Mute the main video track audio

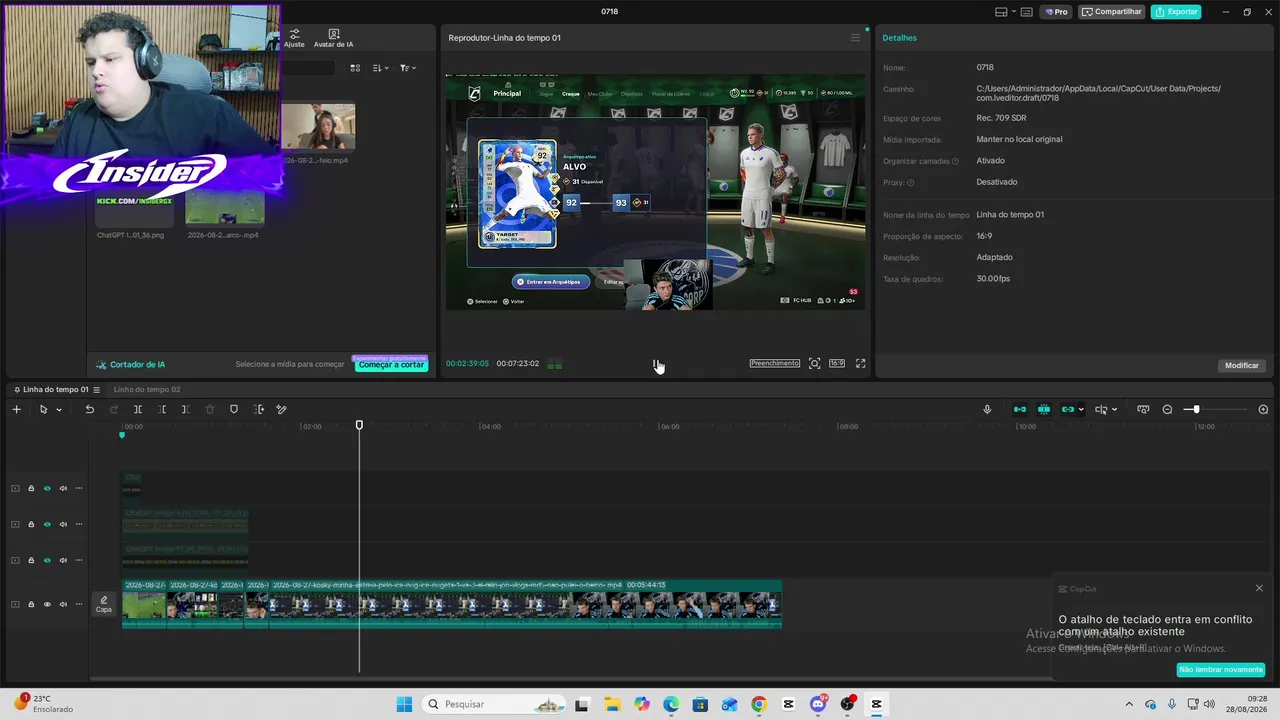coord(63,604)
